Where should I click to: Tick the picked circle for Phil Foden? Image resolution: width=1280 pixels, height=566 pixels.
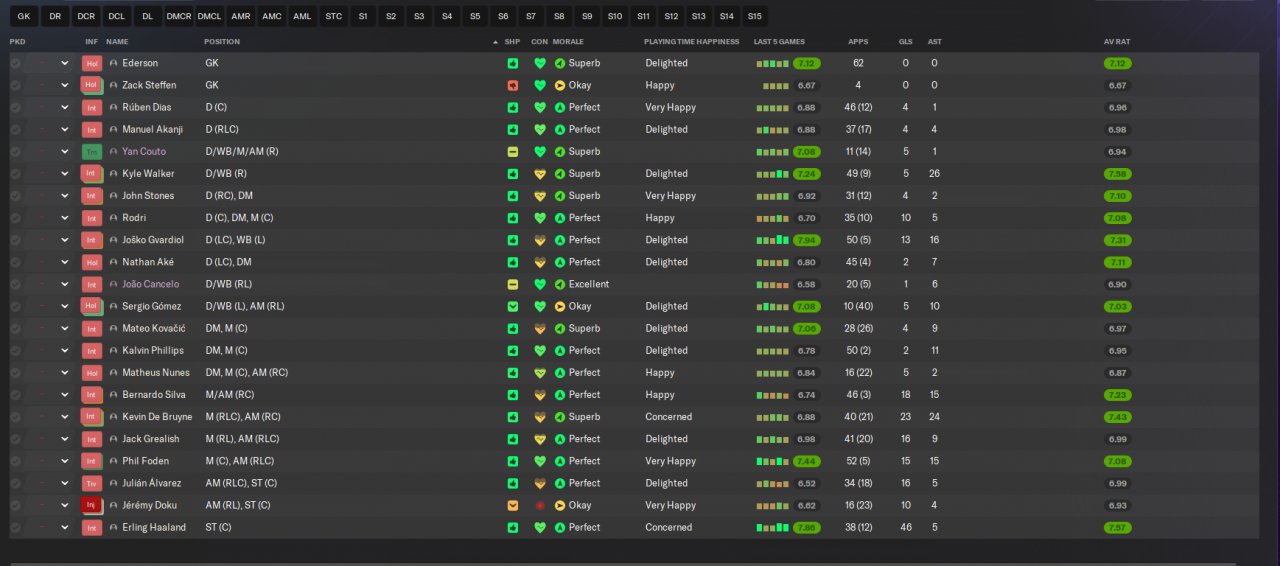(x=15, y=461)
